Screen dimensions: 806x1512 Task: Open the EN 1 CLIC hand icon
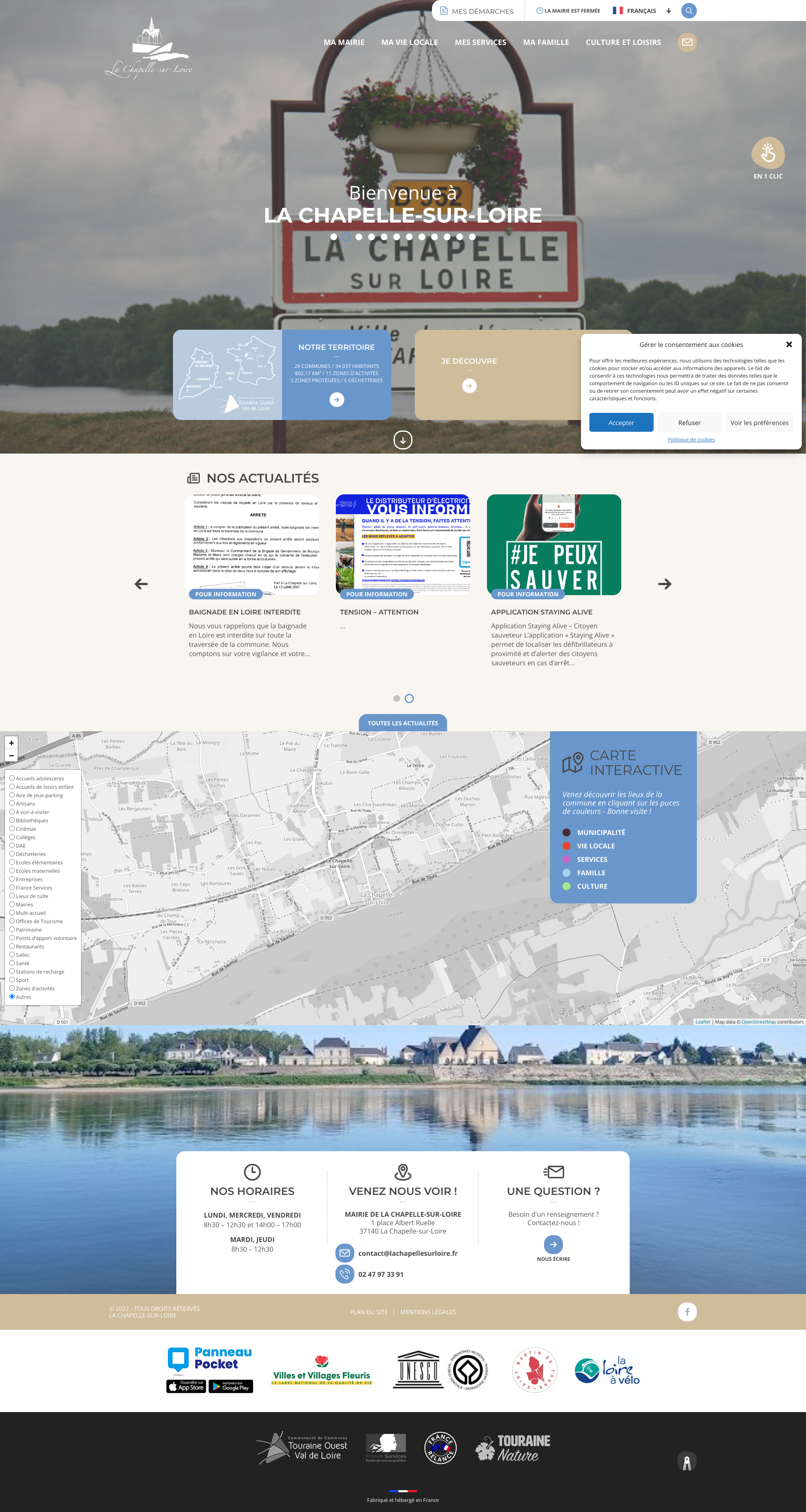pos(768,153)
